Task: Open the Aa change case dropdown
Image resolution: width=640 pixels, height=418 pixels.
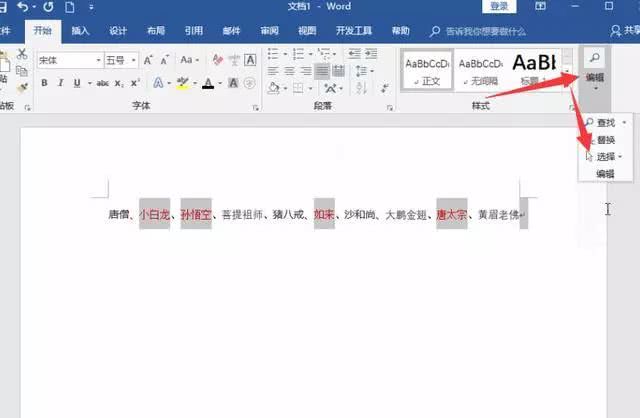Action: [190, 60]
